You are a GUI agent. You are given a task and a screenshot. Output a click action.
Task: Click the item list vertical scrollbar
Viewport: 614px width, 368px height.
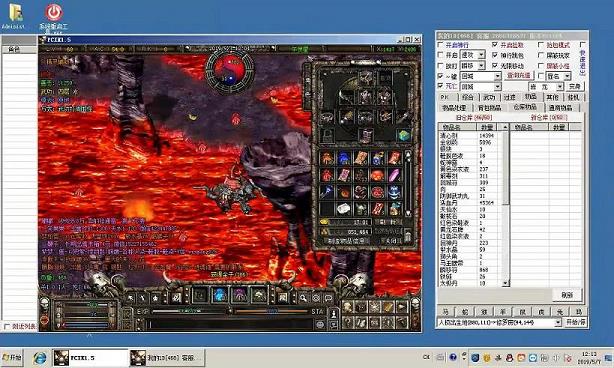click(x=506, y=206)
